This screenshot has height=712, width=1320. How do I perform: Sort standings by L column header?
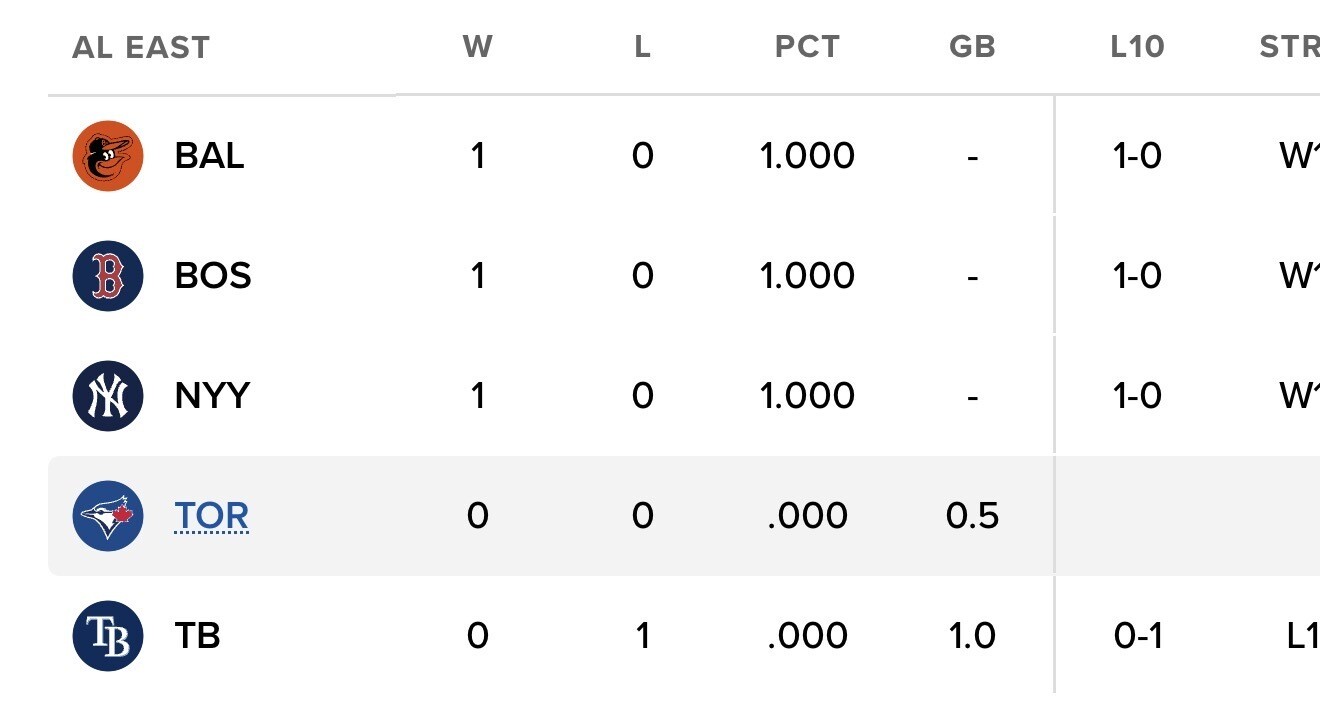642,47
